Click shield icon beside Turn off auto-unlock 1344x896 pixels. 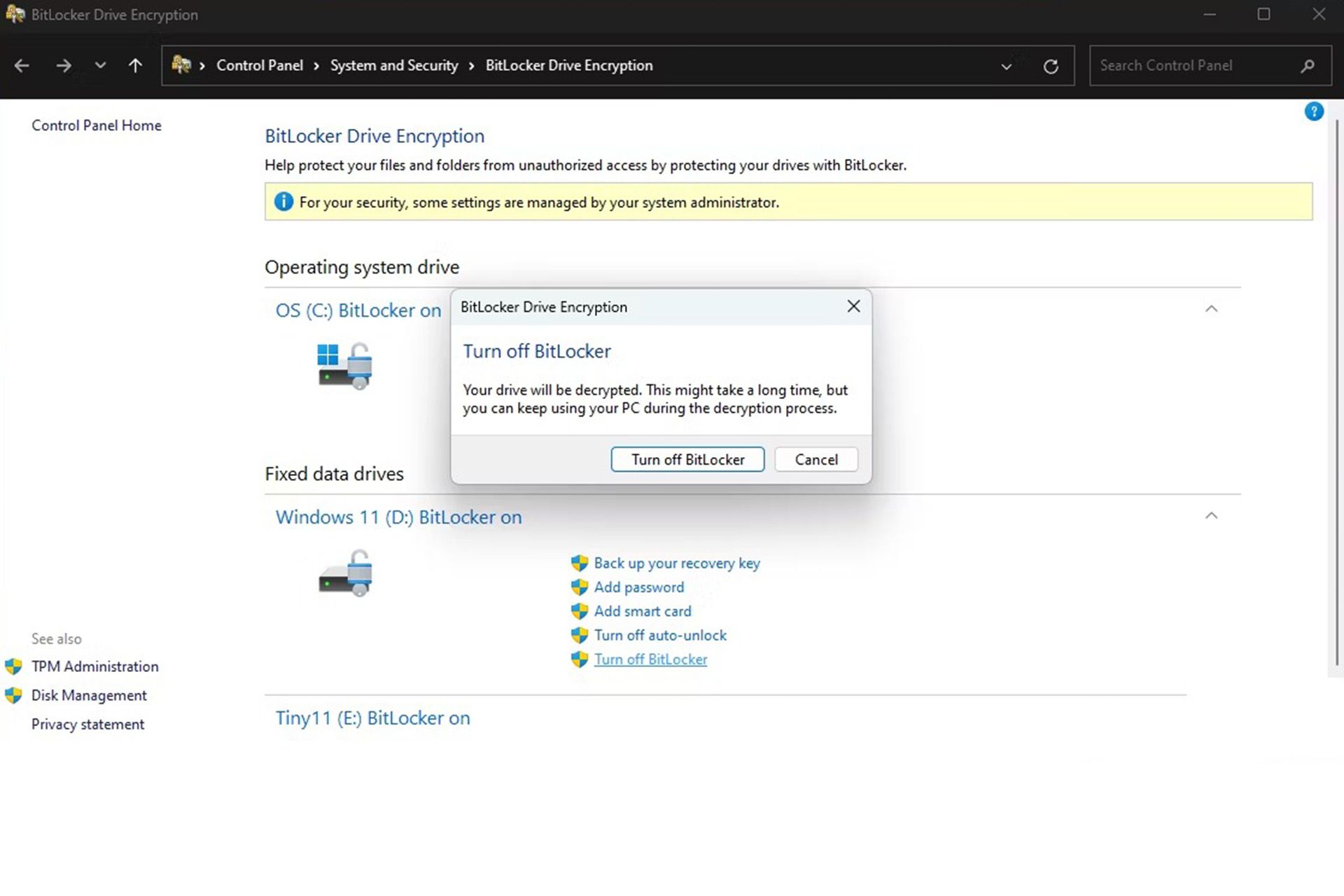579,635
